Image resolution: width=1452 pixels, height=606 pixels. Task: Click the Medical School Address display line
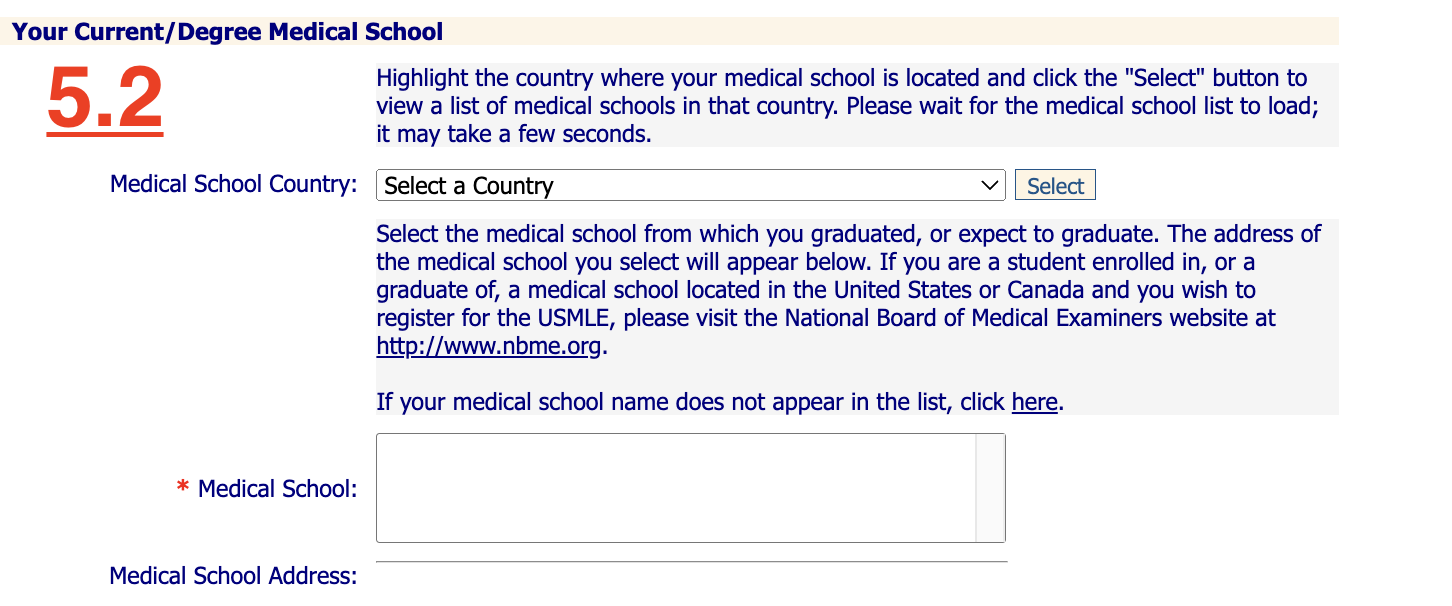[692, 562]
